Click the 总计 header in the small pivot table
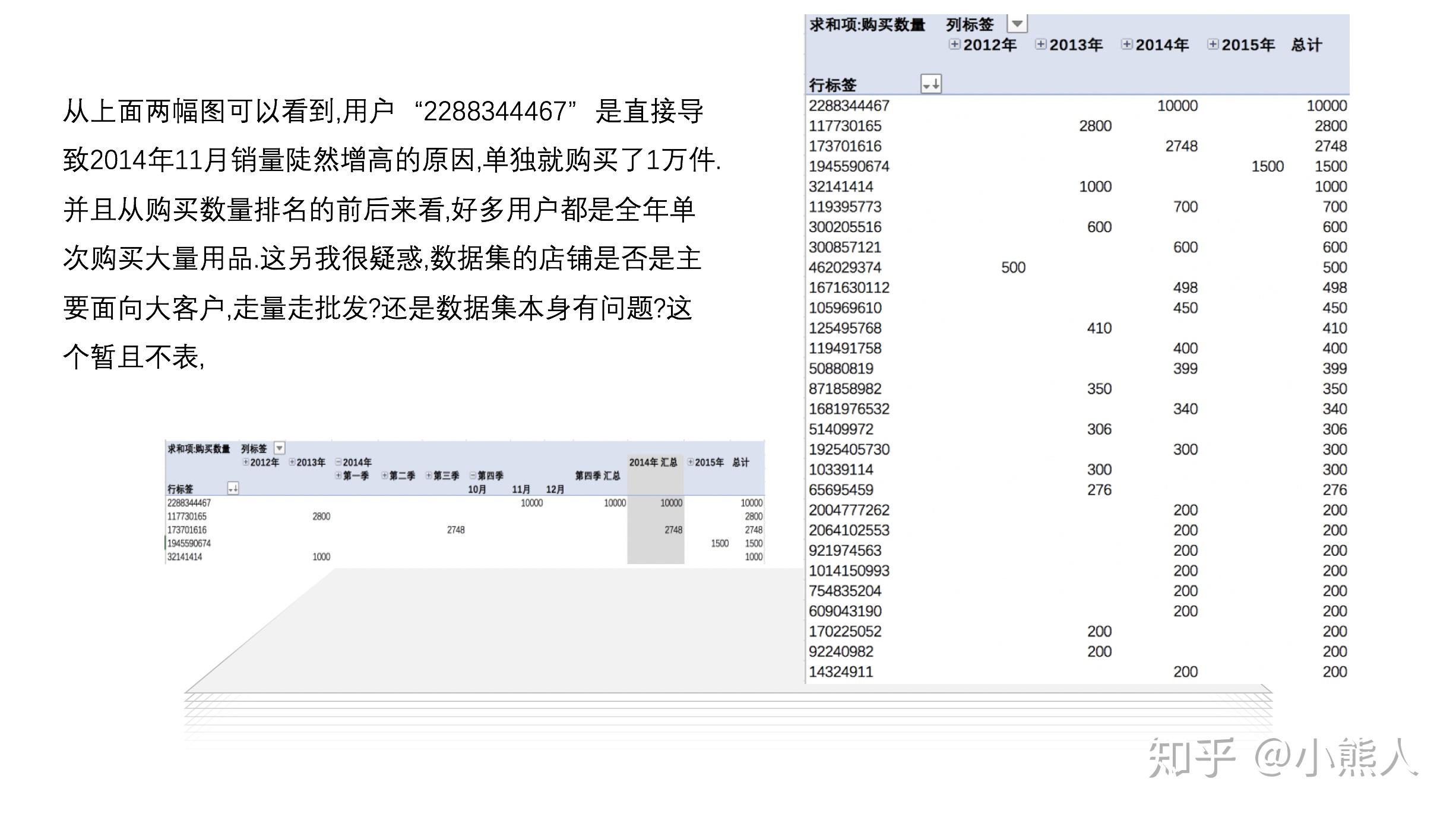The width and height of the screenshot is (1456, 817). [740, 462]
